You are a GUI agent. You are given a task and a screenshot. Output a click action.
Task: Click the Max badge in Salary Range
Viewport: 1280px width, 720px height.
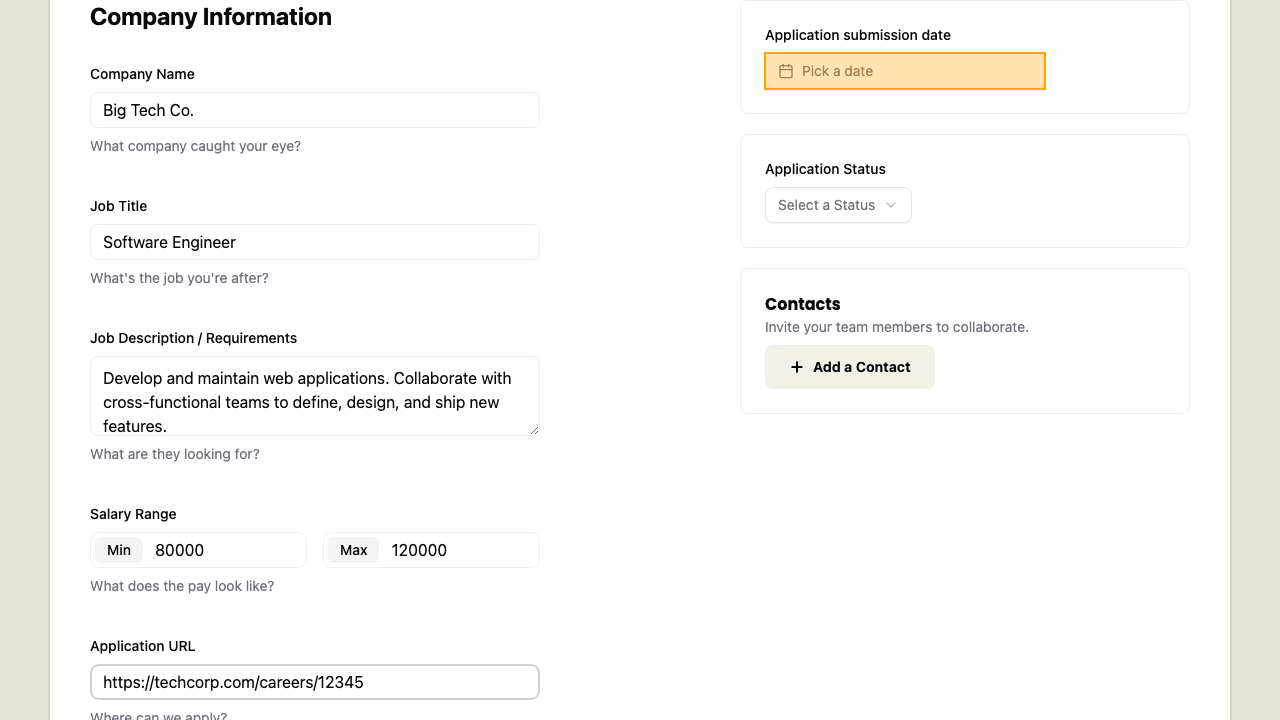click(353, 550)
